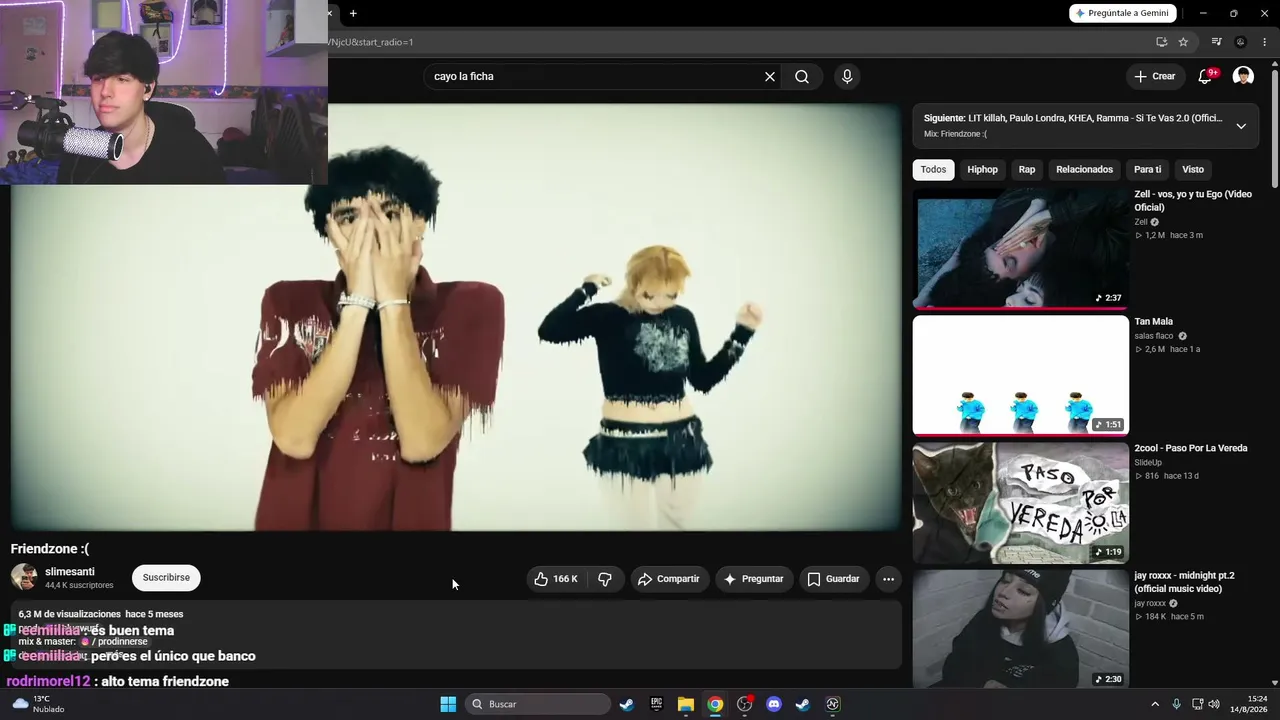This screenshot has height=720, width=1280.
Task: Click jay roxxx - midnight pt.2 title
Action: pos(1185,582)
